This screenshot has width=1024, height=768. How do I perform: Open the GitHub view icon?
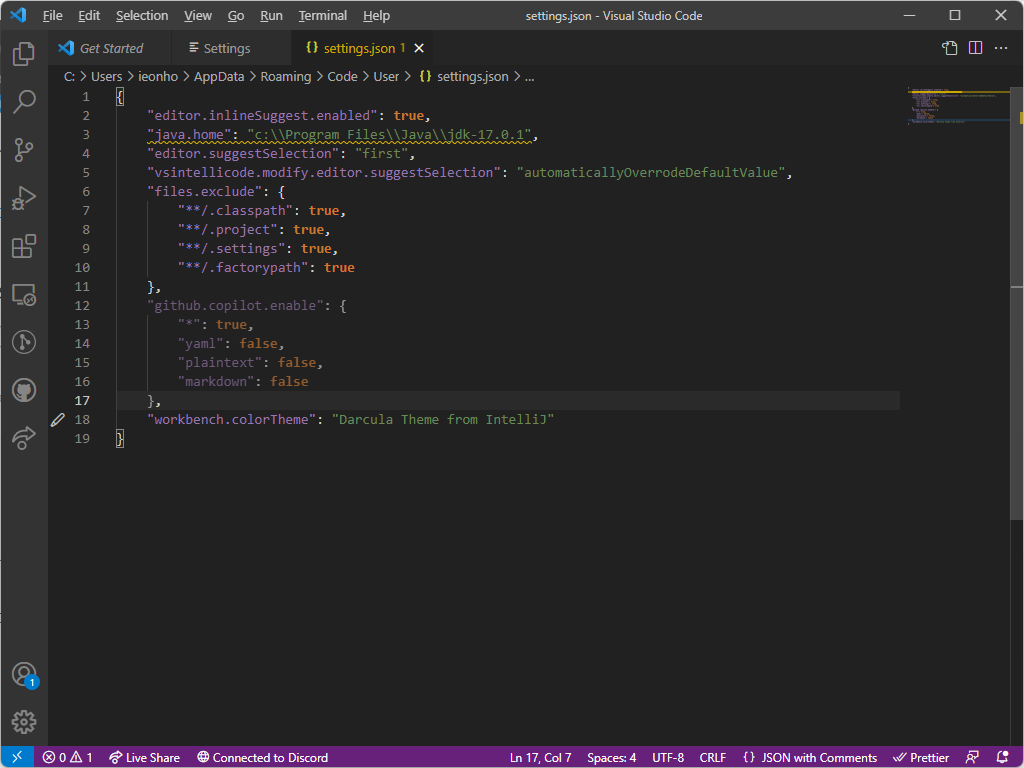[x=24, y=391]
